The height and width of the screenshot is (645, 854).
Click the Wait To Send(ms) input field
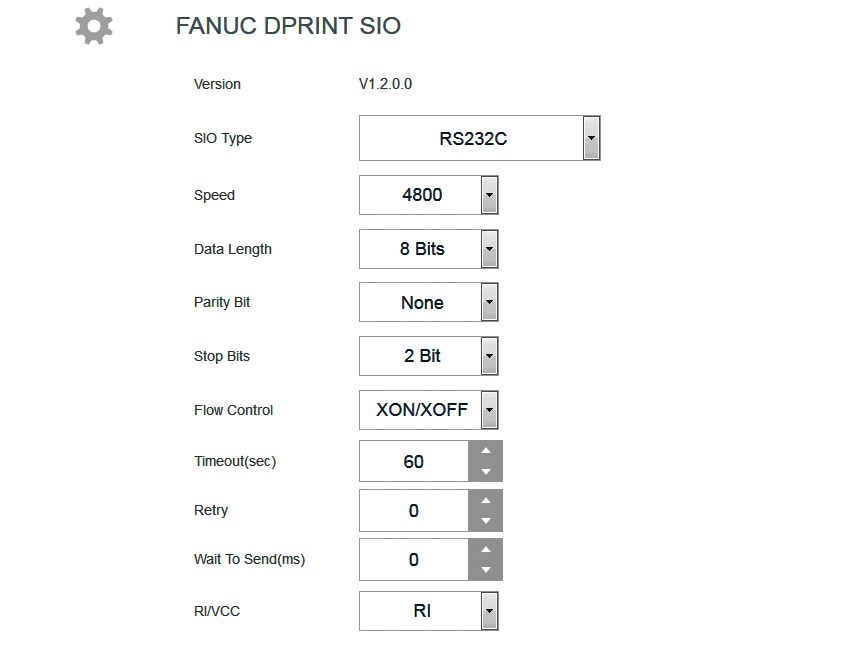point(414,559)
